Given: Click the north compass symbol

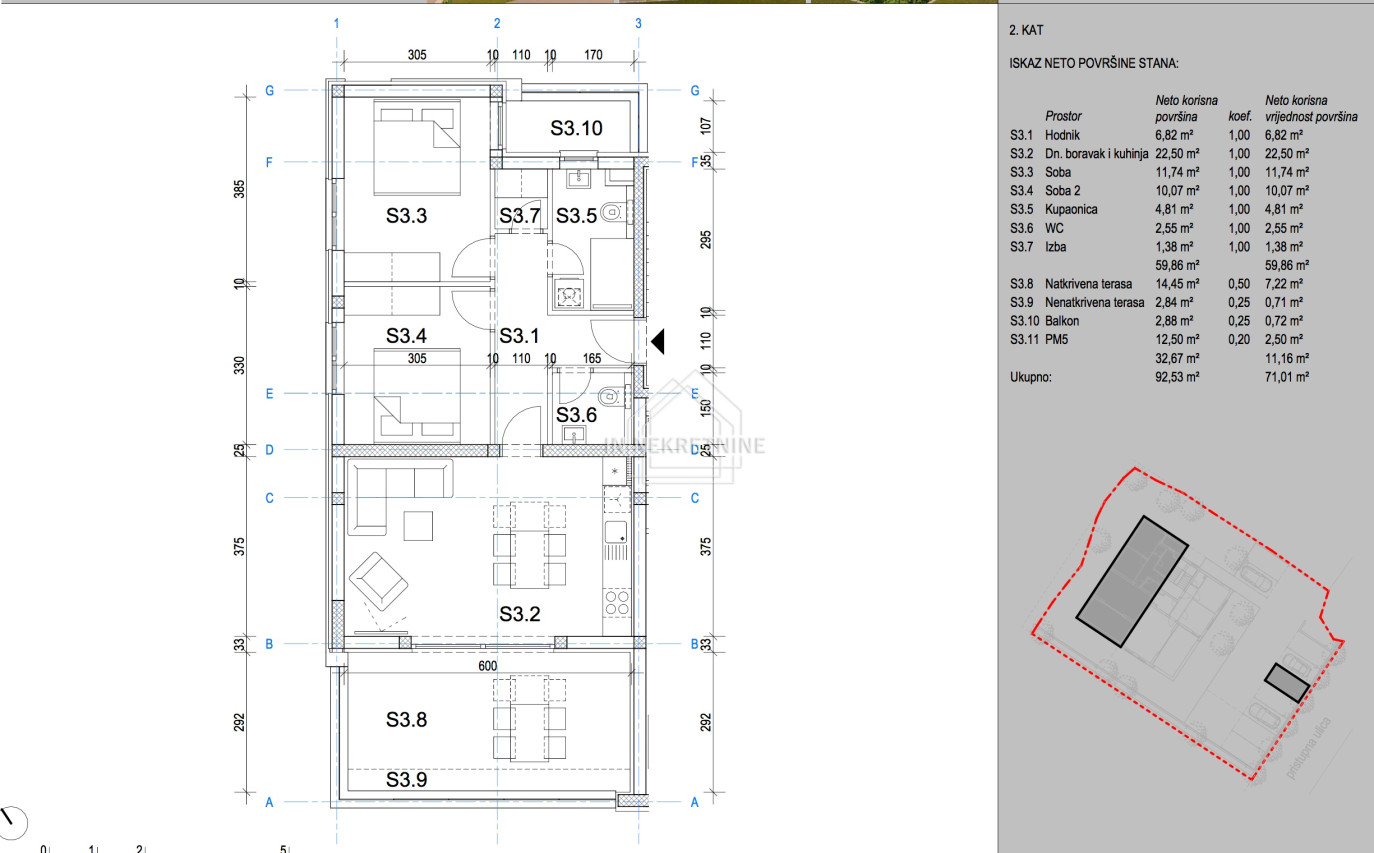Looking at the screenshot, I should (x=13, y=821).
